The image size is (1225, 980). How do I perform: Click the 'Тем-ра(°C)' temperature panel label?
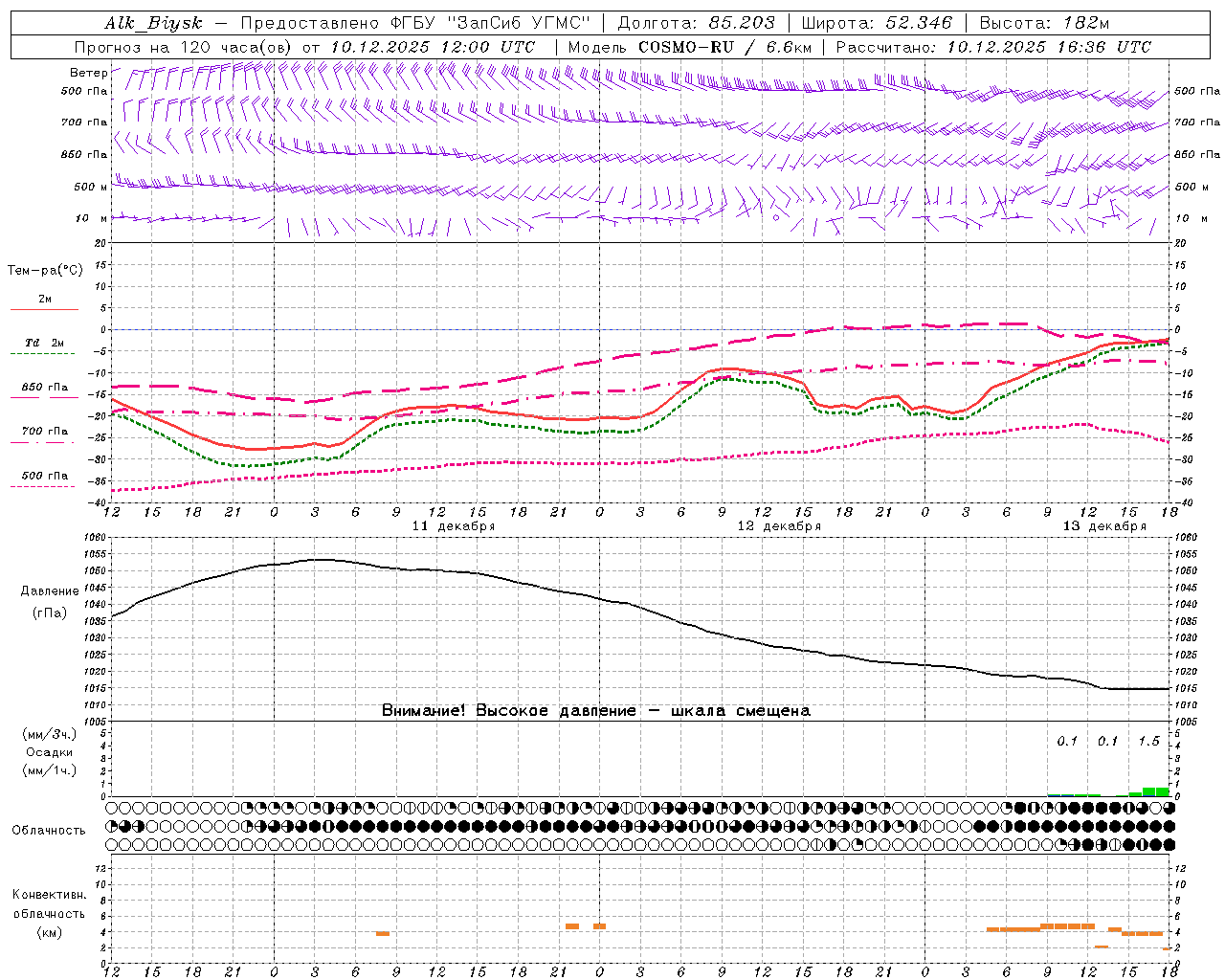pyautogui.click(x=45, y=271)
